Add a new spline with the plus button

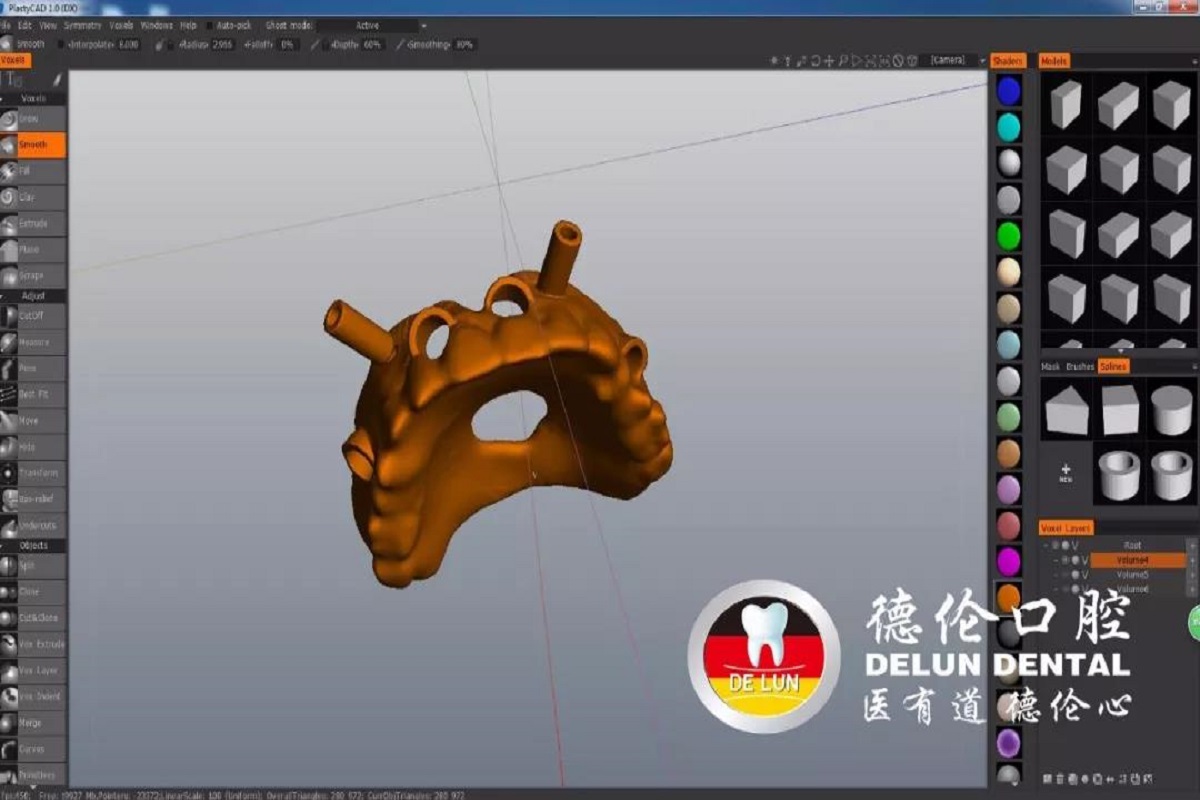click(x=1066, y=472)
